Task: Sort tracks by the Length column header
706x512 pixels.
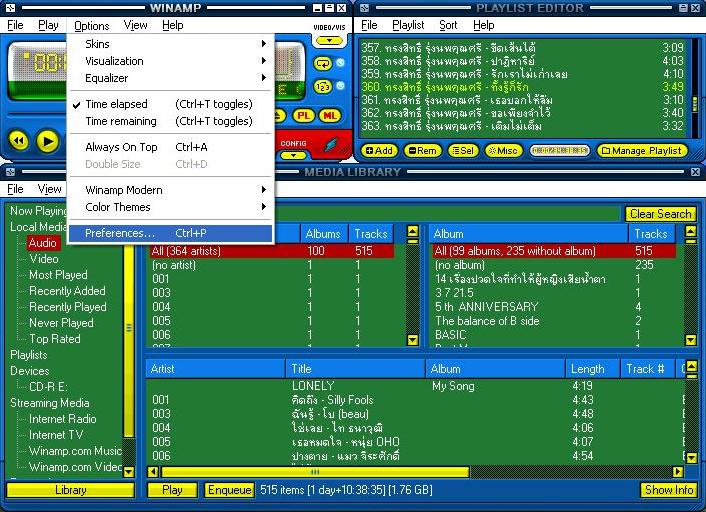Action: tap(593, 369)
